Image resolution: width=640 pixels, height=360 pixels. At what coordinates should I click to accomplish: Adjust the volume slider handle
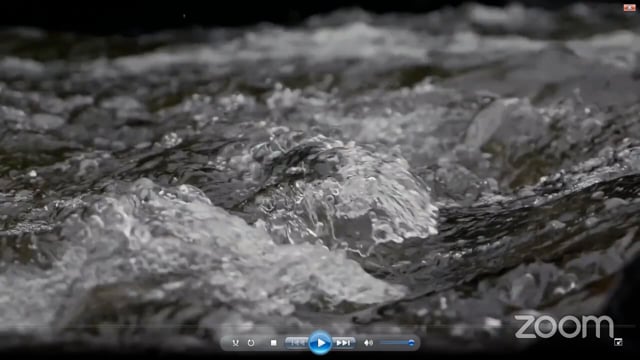[411, 343]
